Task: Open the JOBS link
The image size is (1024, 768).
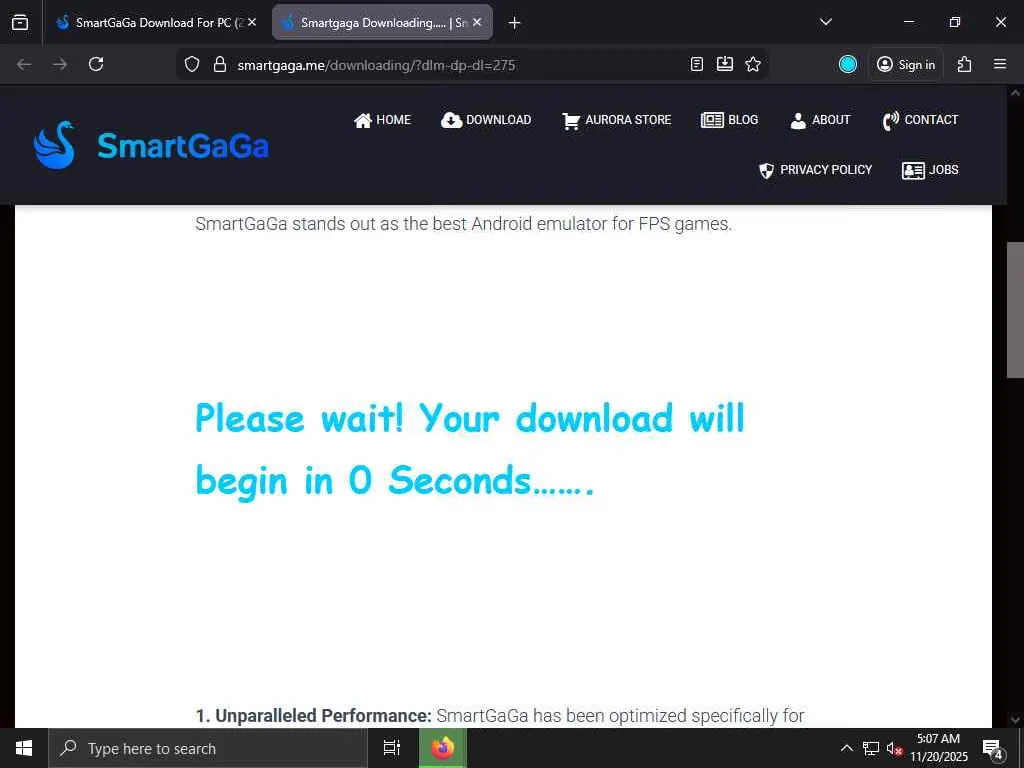Action: 930,170
